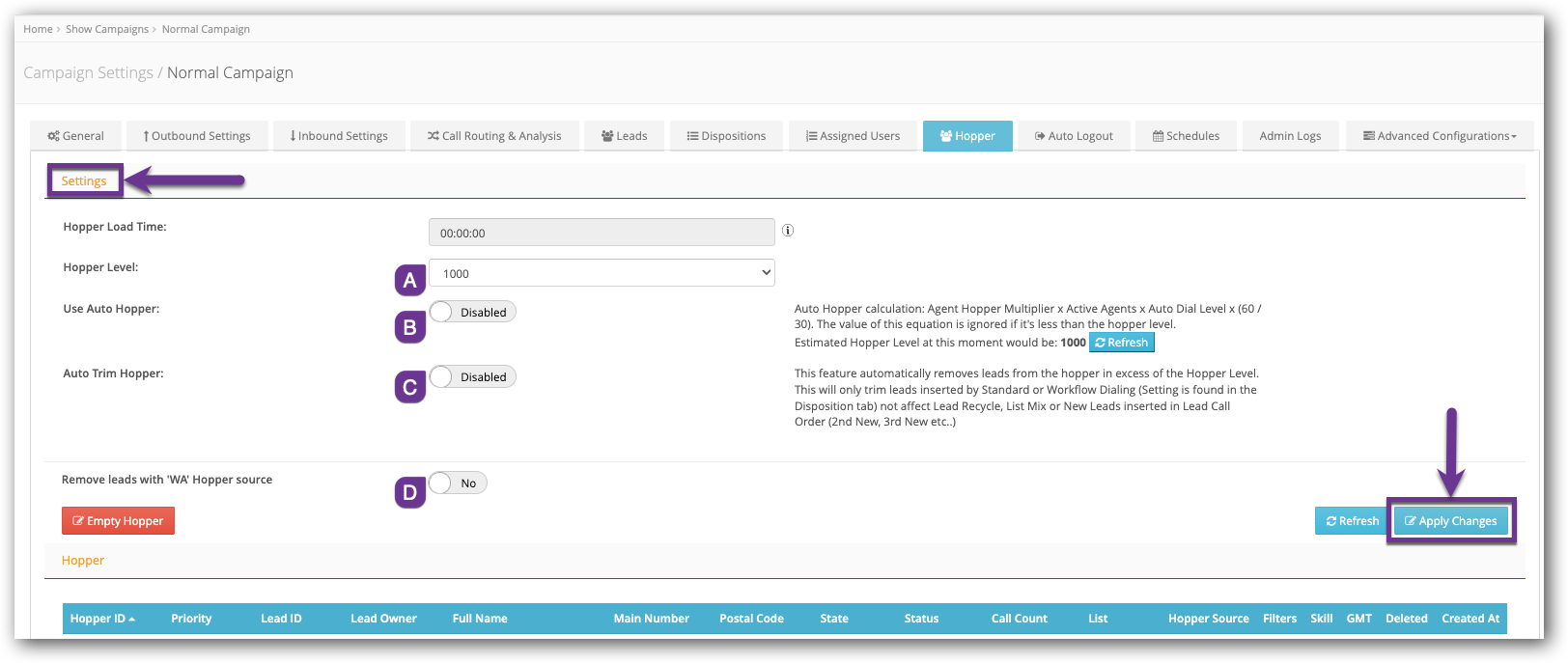Open the Inbound Settings tab

pyautogui.click(x=339, y=136)
